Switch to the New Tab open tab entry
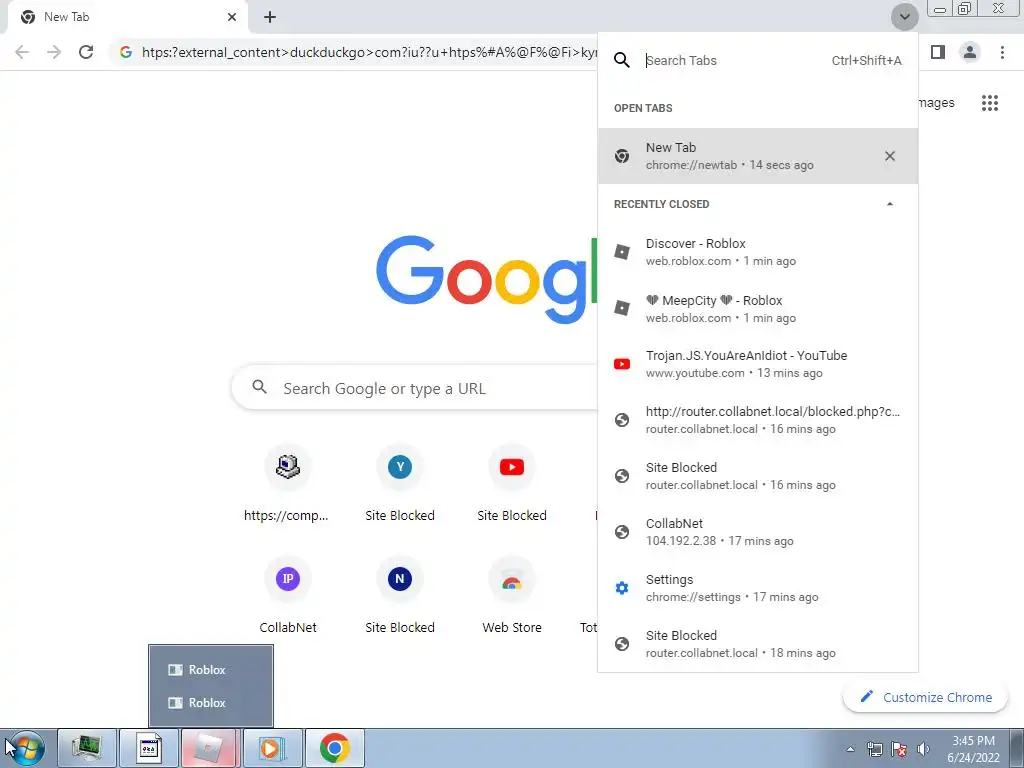1024x768 pixels. pyautogui.click(x=758, y=156)
